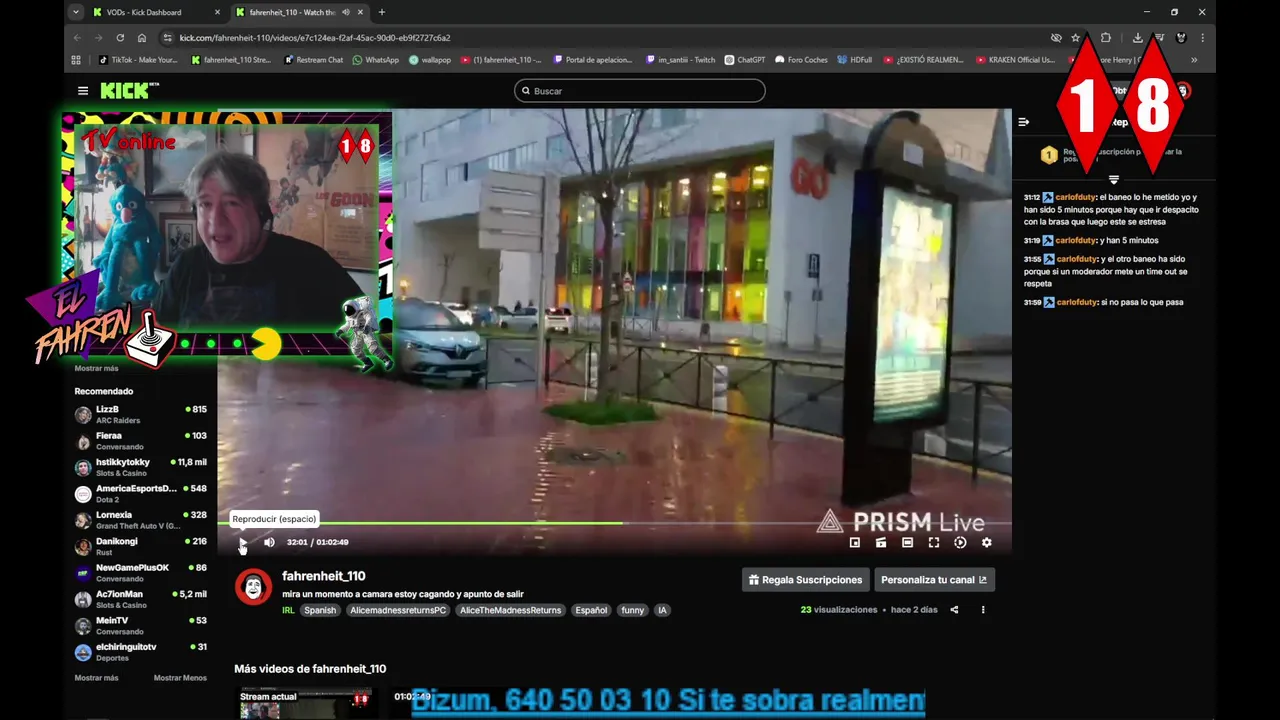Open the video player settings gear
This screenshot has width=1280, height=720.
click(987, 543)
